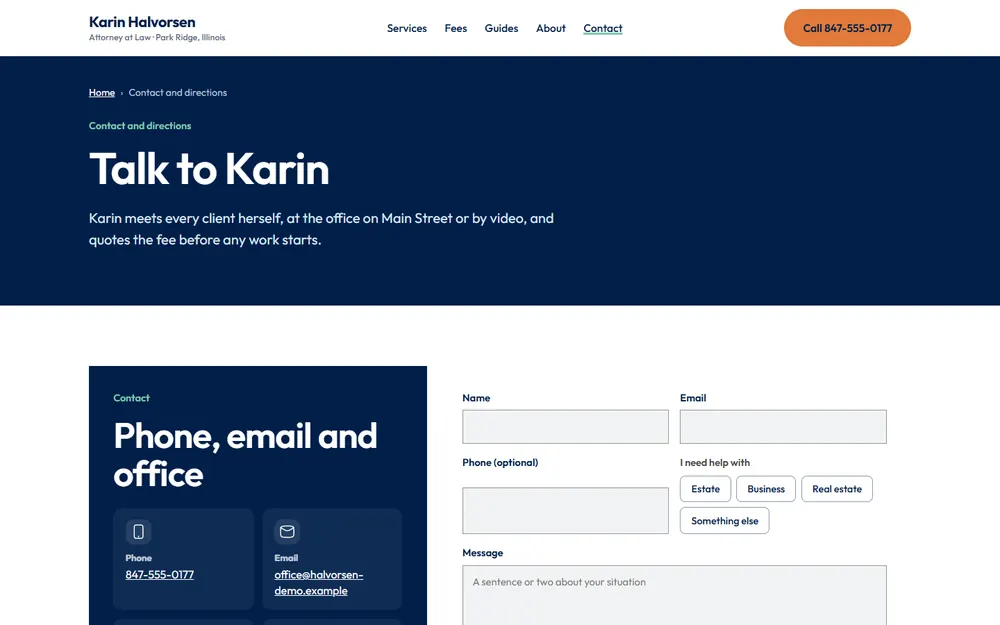Click into the Email input field
The image size is (1000, 625).
[x=783, y=427]
